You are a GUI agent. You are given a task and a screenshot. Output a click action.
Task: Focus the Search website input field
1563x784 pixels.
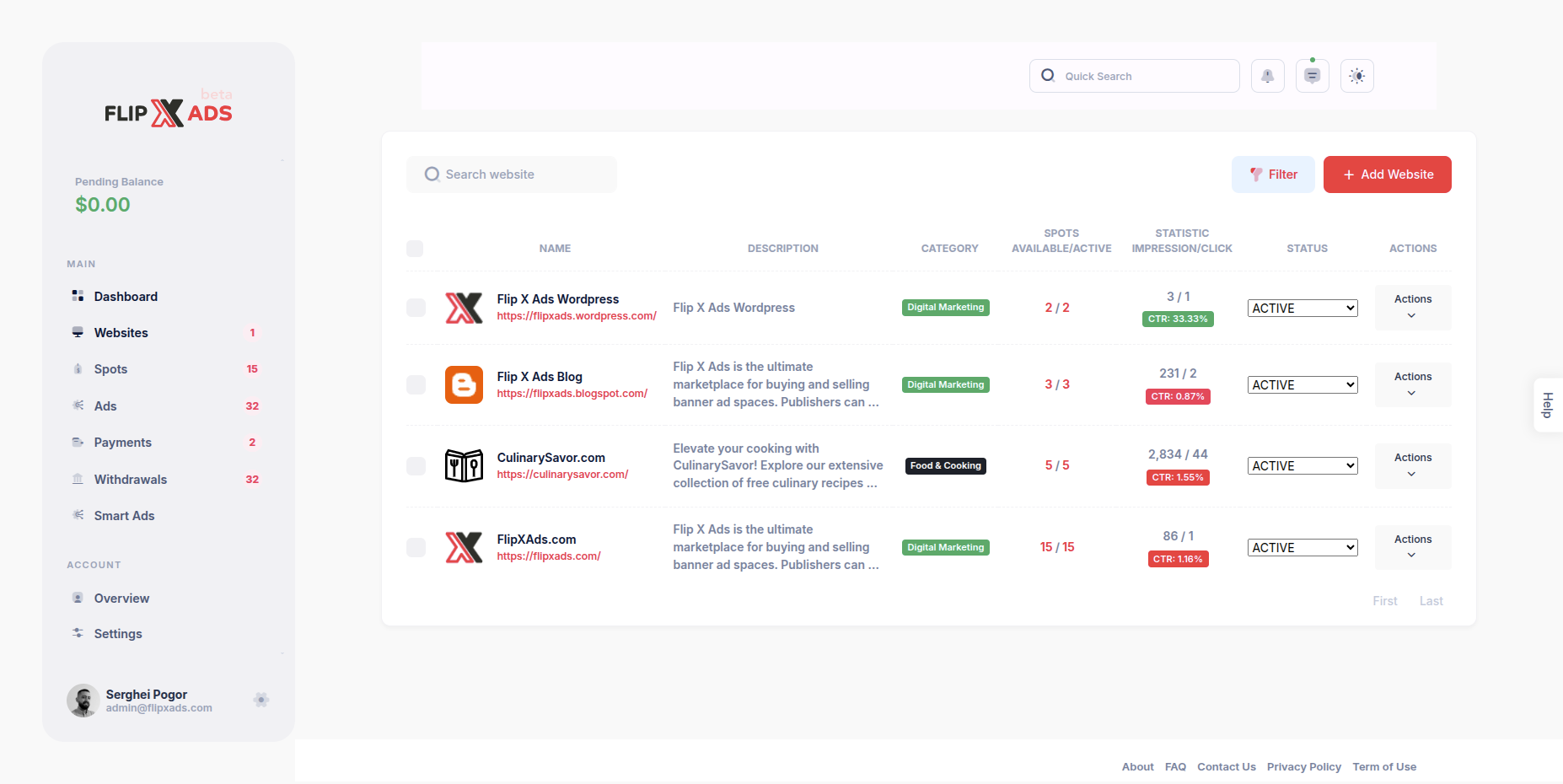click(x=512, y=175)
